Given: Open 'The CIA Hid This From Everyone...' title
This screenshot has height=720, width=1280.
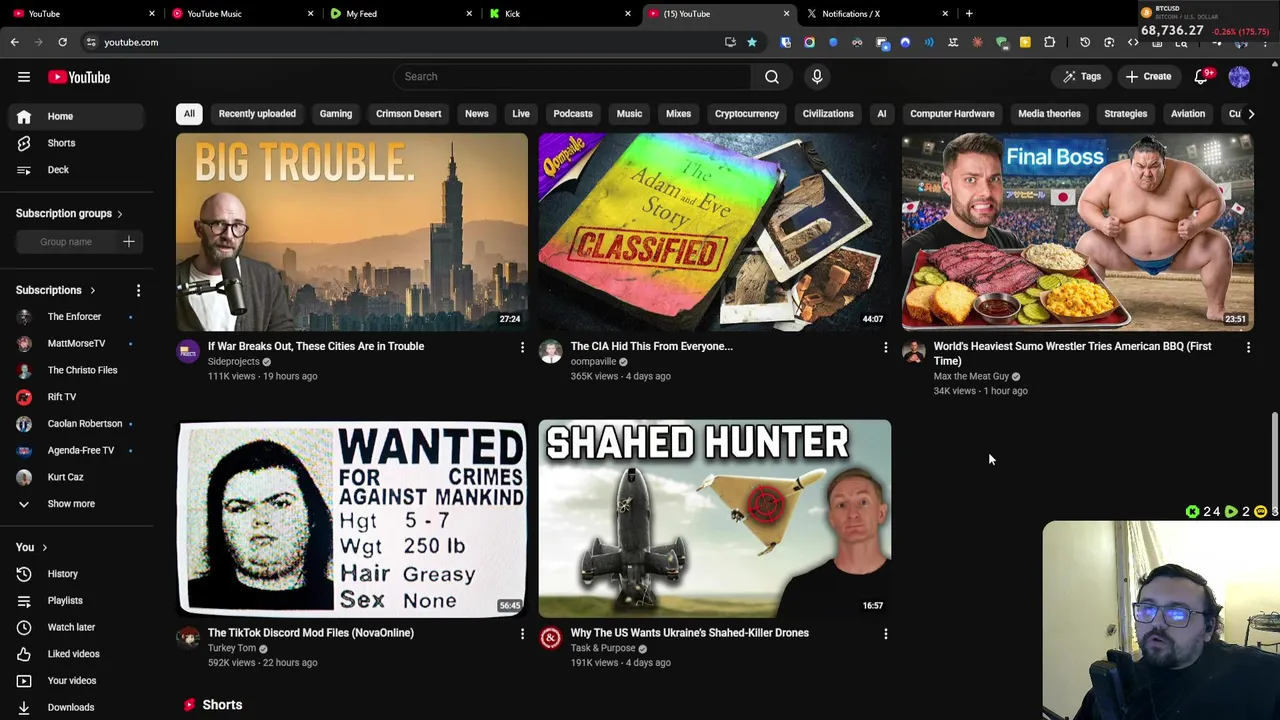Looking at the screenshot, I should [x=652, y=346].
